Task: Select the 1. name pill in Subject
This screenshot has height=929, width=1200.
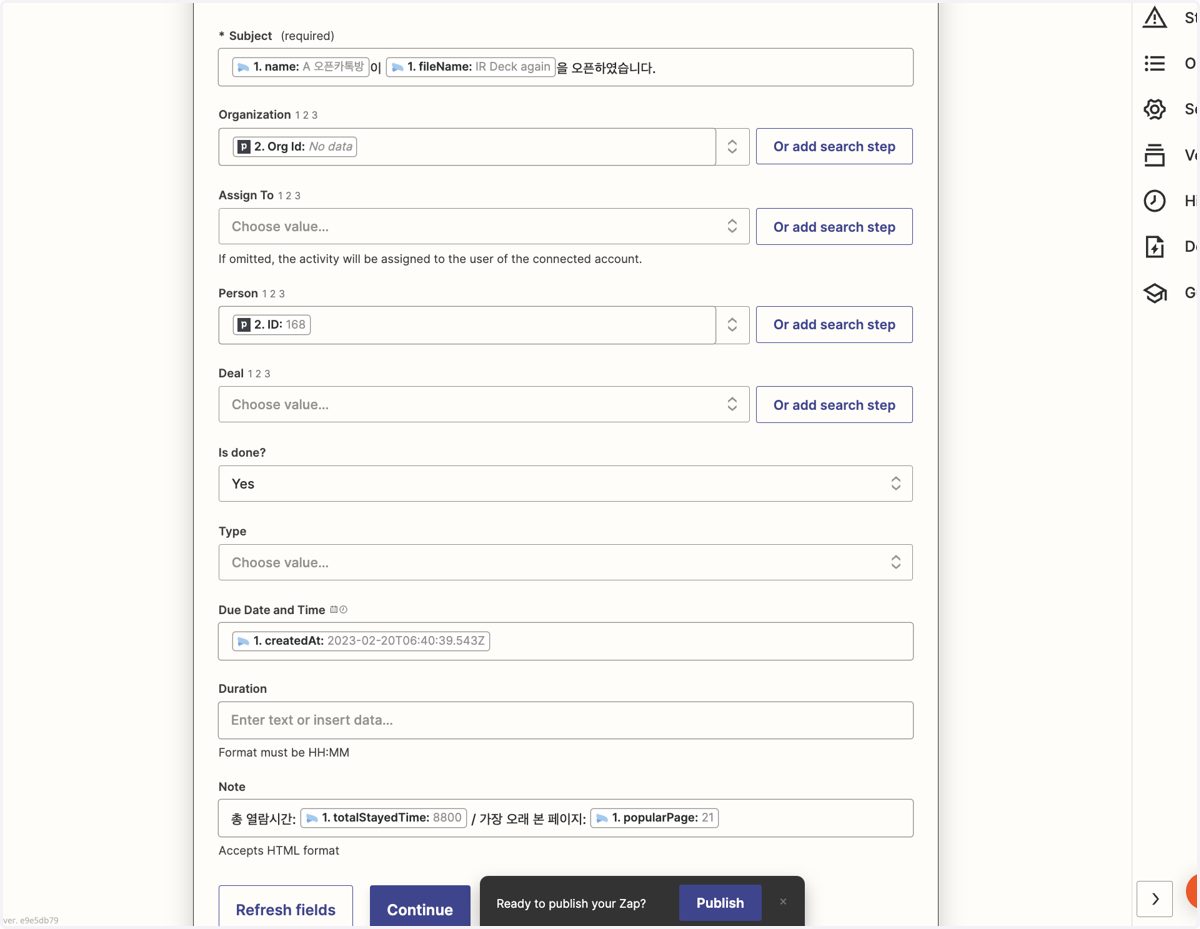Action: coord(301,67)
